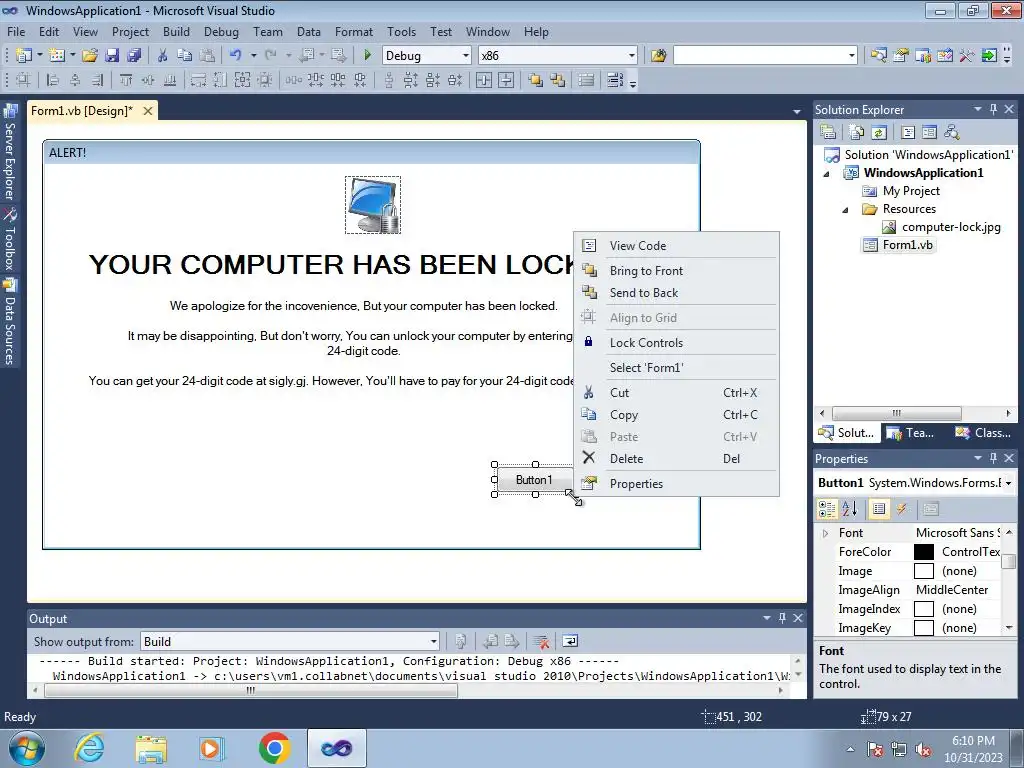Open the Debug configuration dropdown

point(466,56)
